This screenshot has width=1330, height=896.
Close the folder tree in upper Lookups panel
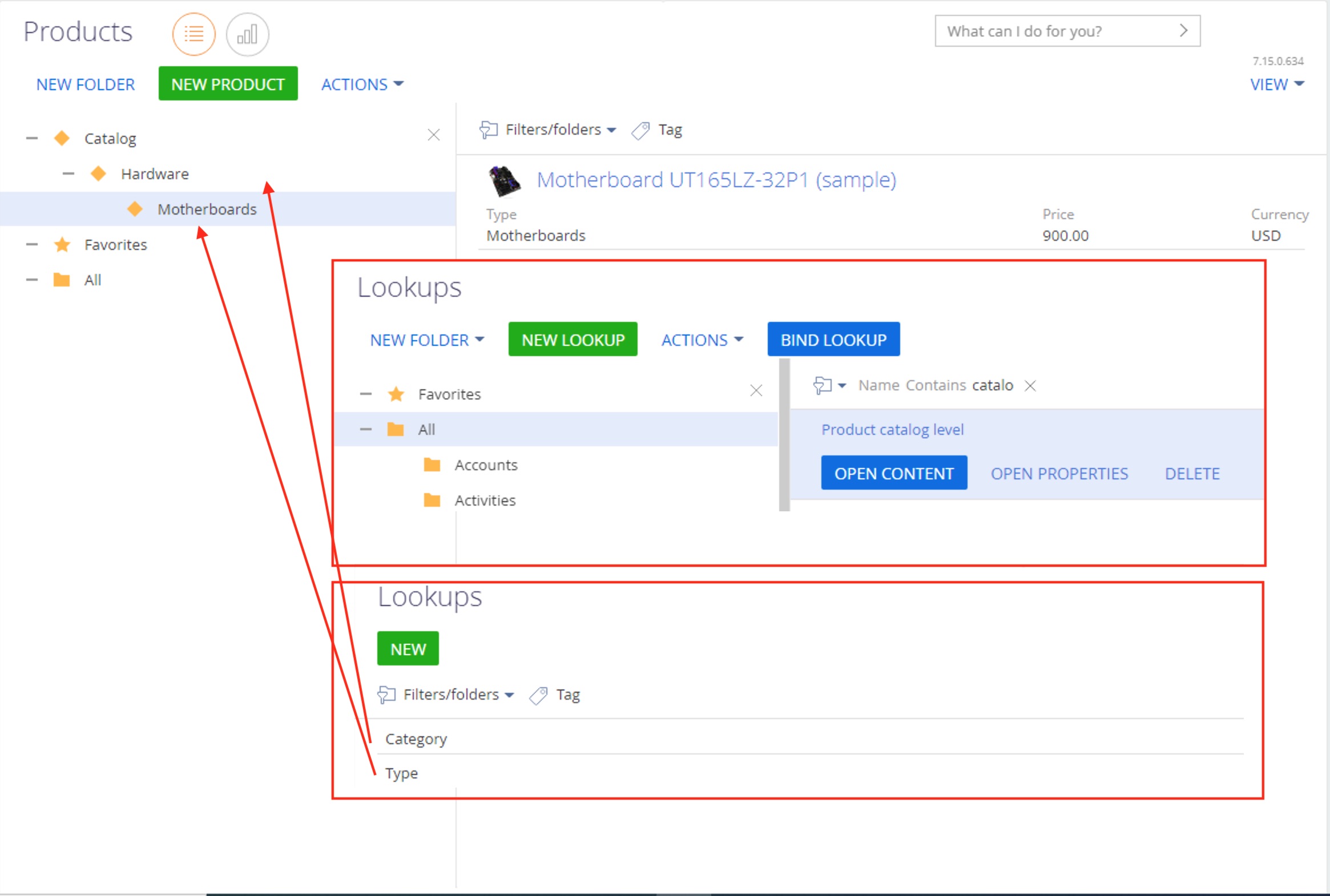[756, 391]
